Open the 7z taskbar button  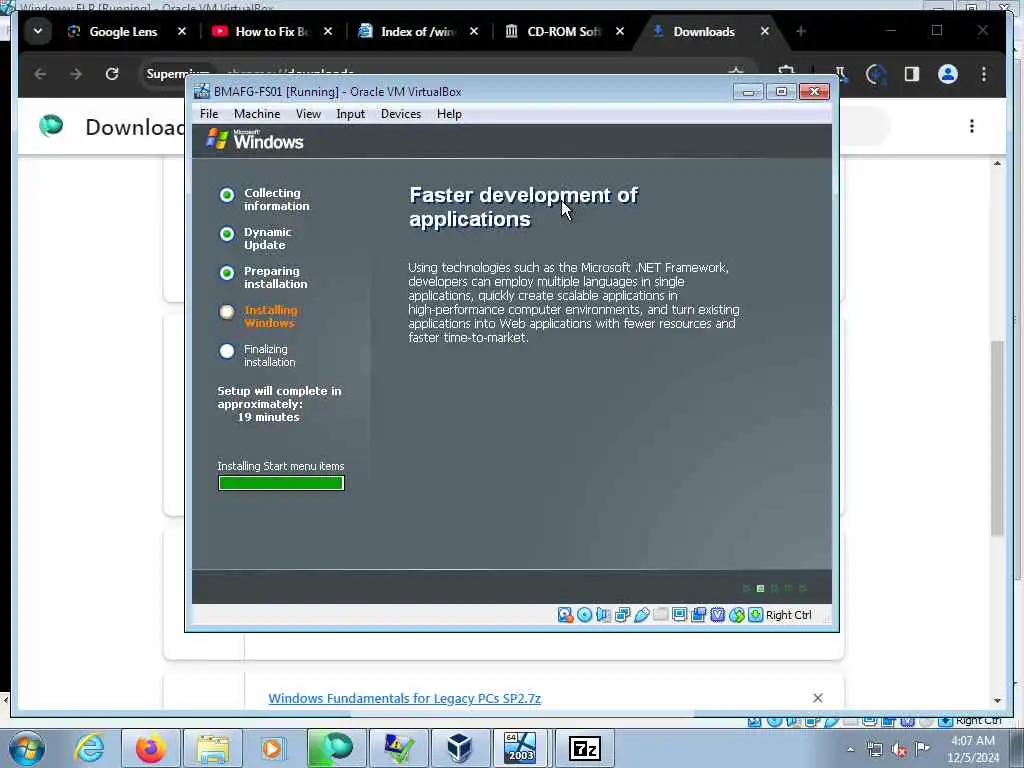584,748
